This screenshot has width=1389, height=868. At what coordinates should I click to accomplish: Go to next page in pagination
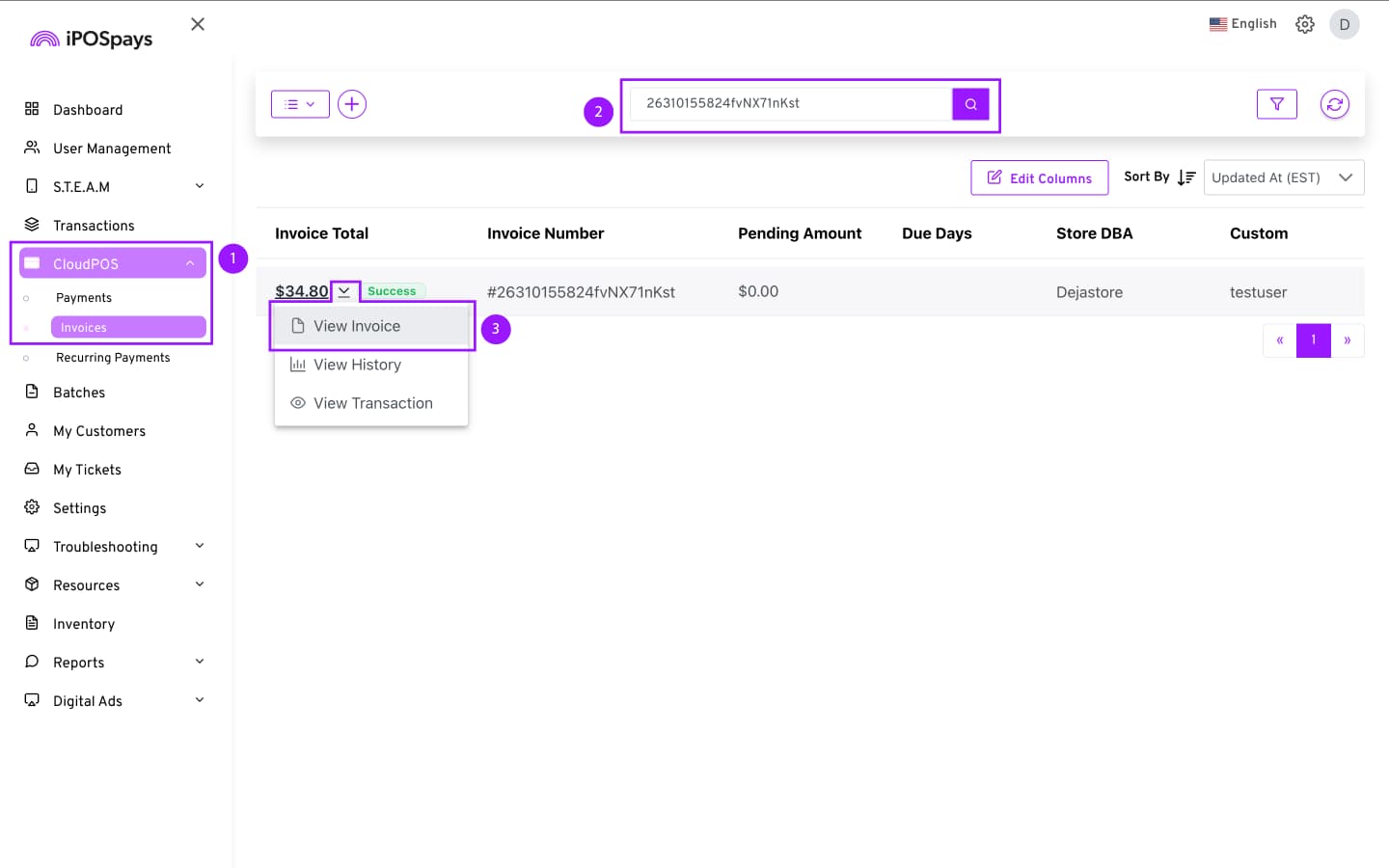point(1347,340)
